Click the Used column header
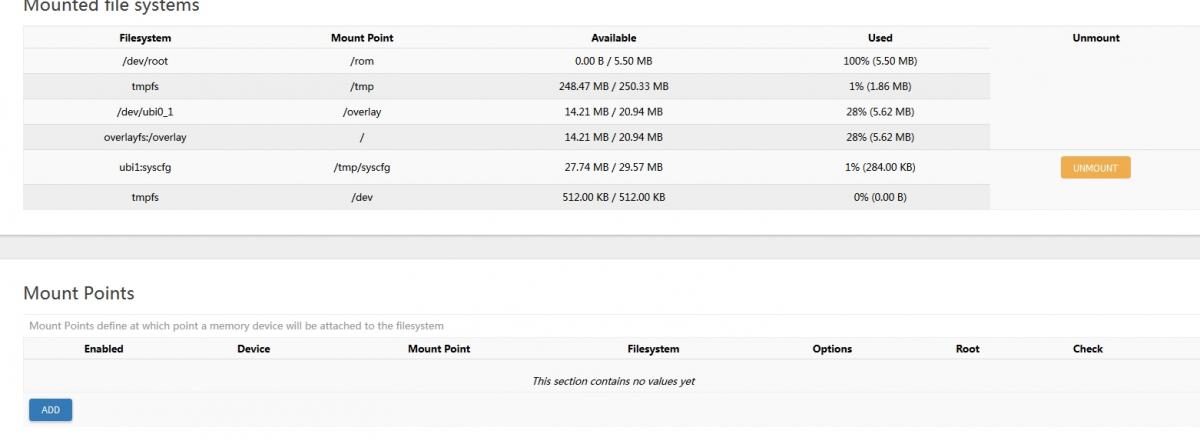 coord(880,38)
